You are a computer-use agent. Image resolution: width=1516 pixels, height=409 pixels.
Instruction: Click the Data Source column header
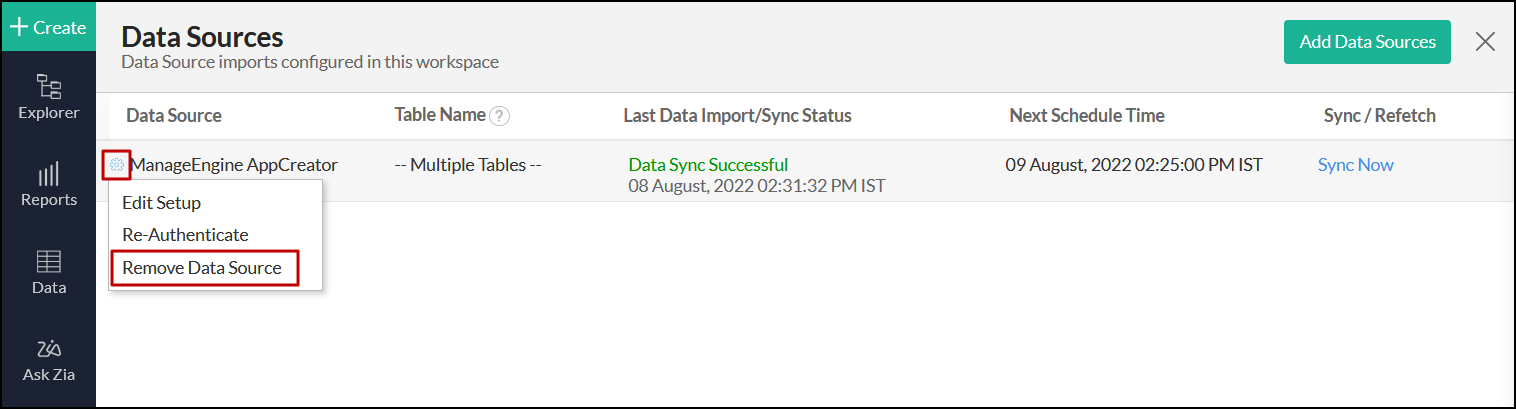(x=174, y=116)
